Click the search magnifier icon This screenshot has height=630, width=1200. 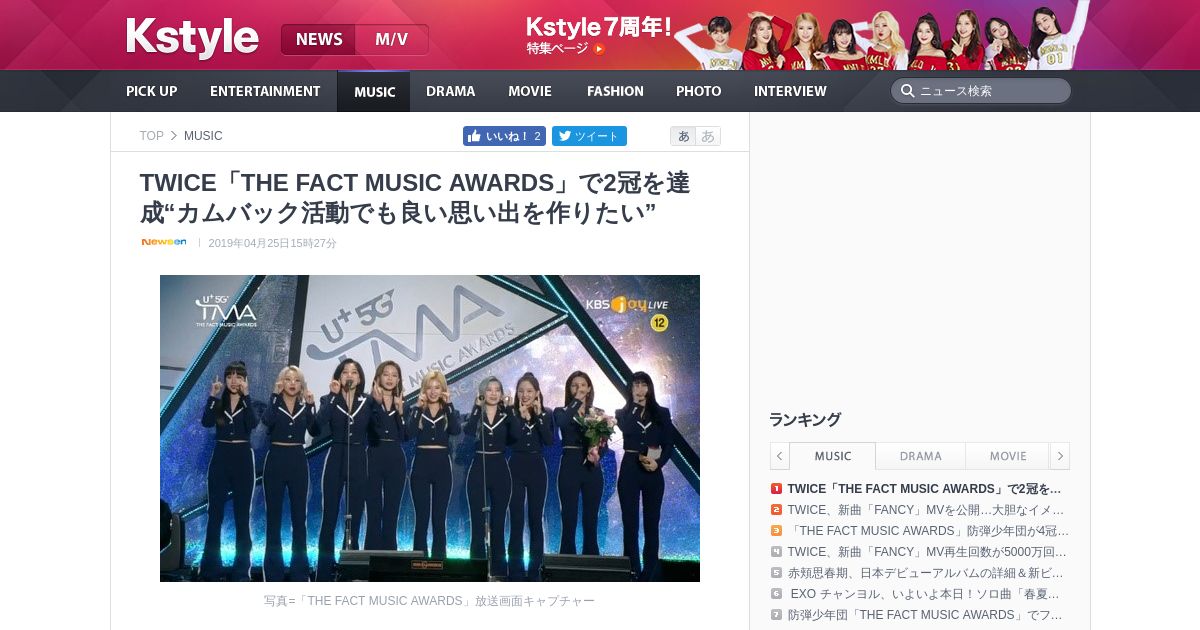click(907, 91)
